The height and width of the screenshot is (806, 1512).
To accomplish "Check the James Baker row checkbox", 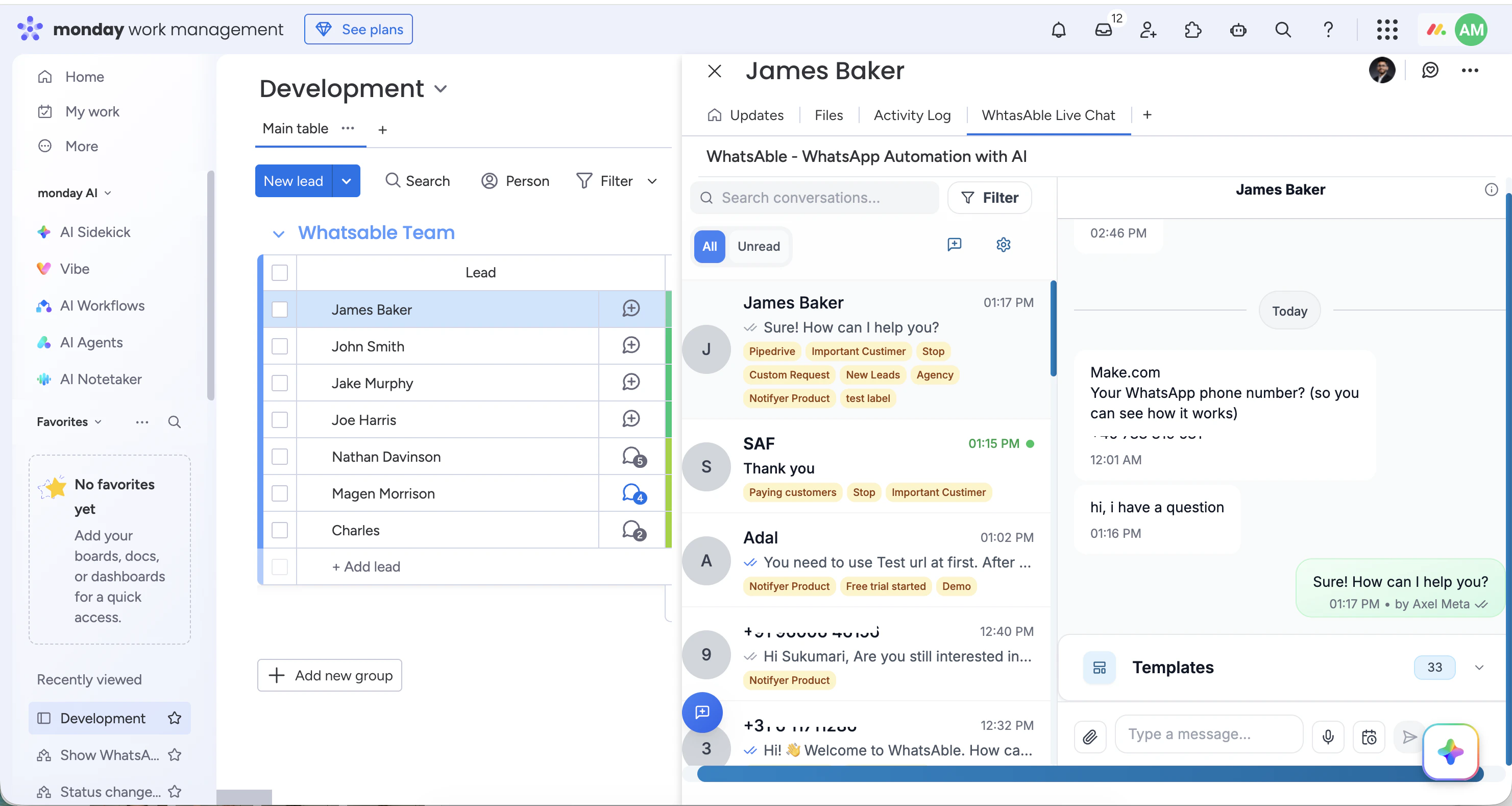I will [279, 310].
